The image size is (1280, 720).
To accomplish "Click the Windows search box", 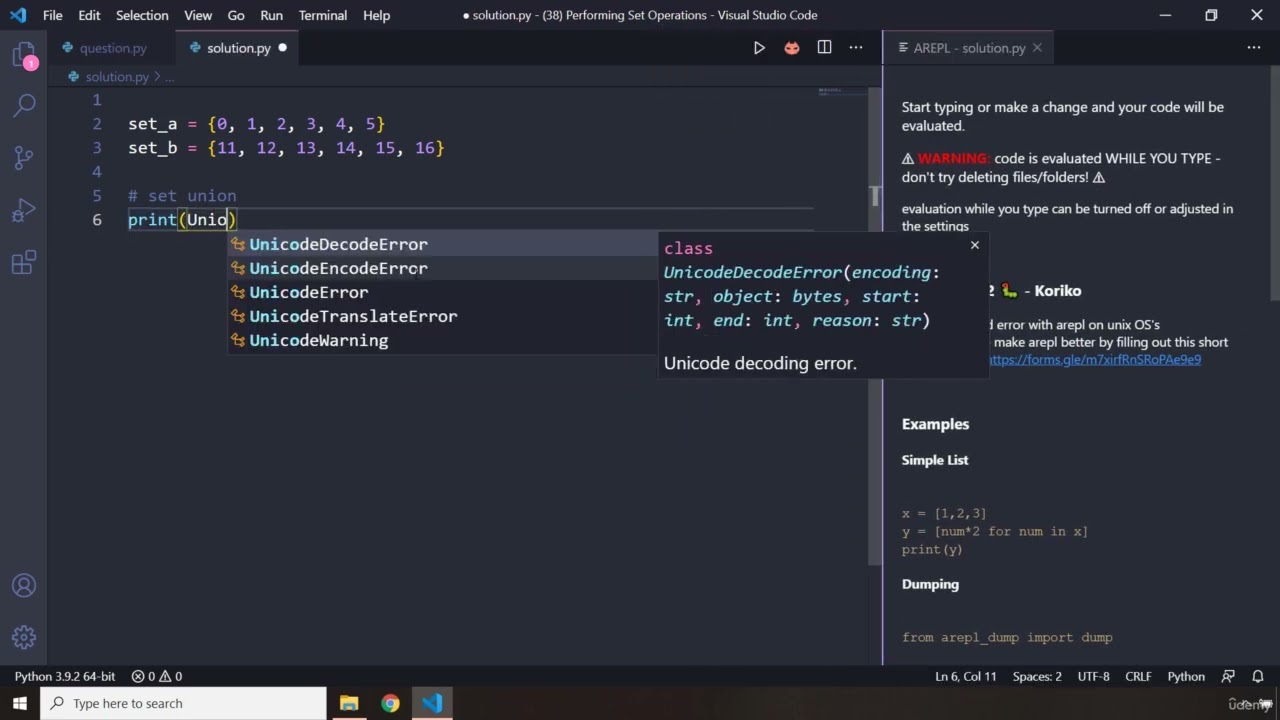I will 183,703.
